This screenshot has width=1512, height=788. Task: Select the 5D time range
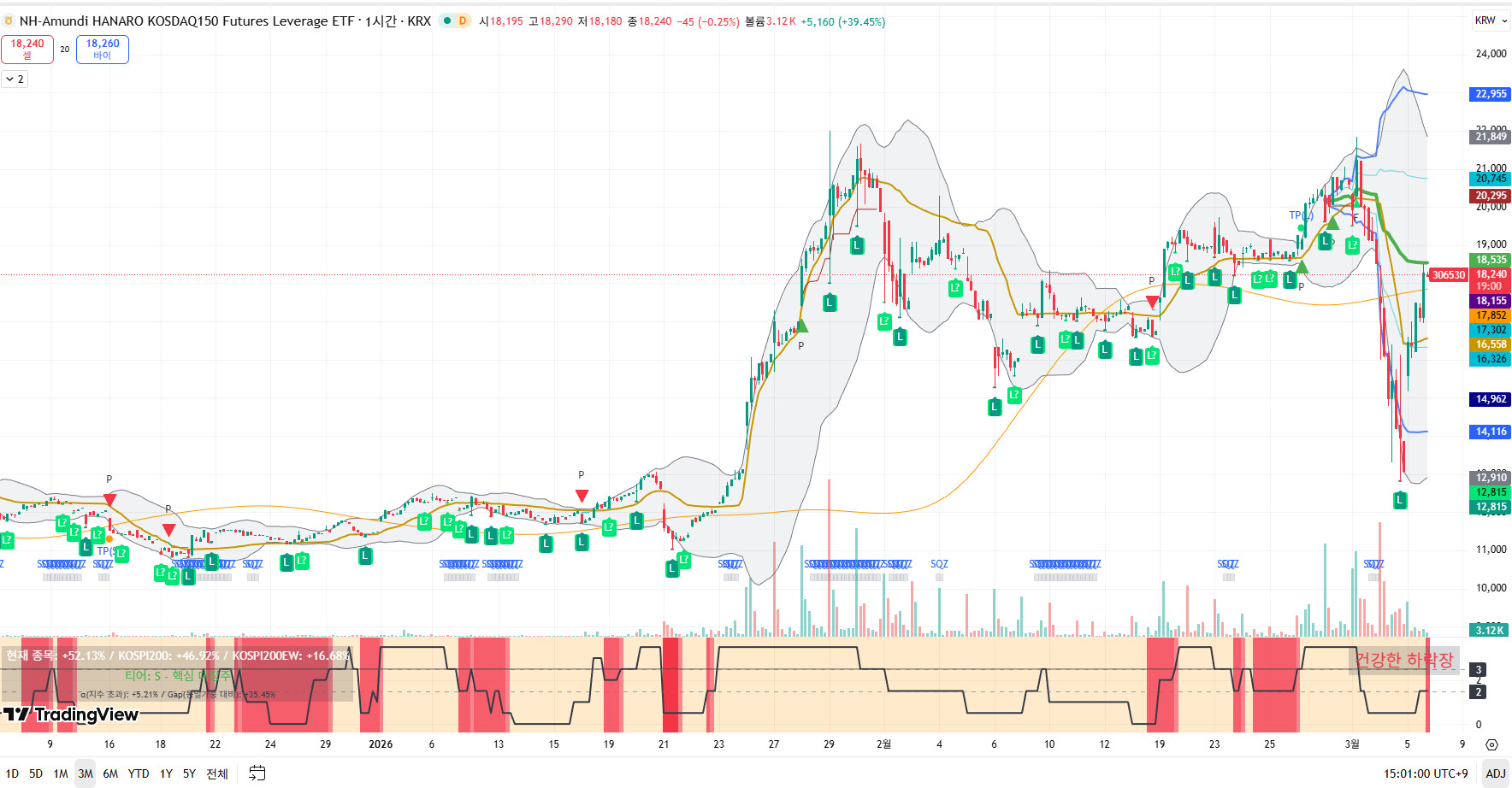tap(36, 773)
